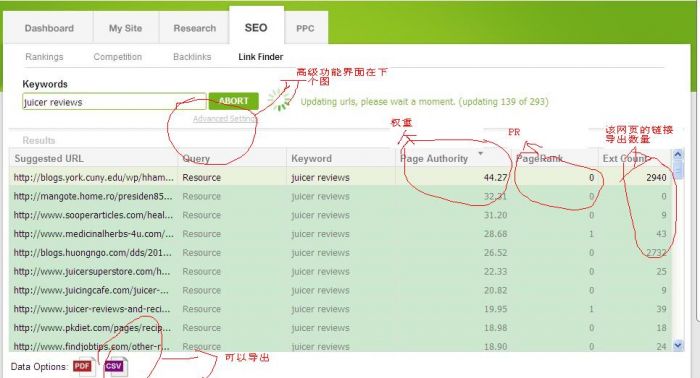Image resolution: width=700 pixels, height=378 pixels.
Task: Export results as PDF
Action: click(83, 367)
